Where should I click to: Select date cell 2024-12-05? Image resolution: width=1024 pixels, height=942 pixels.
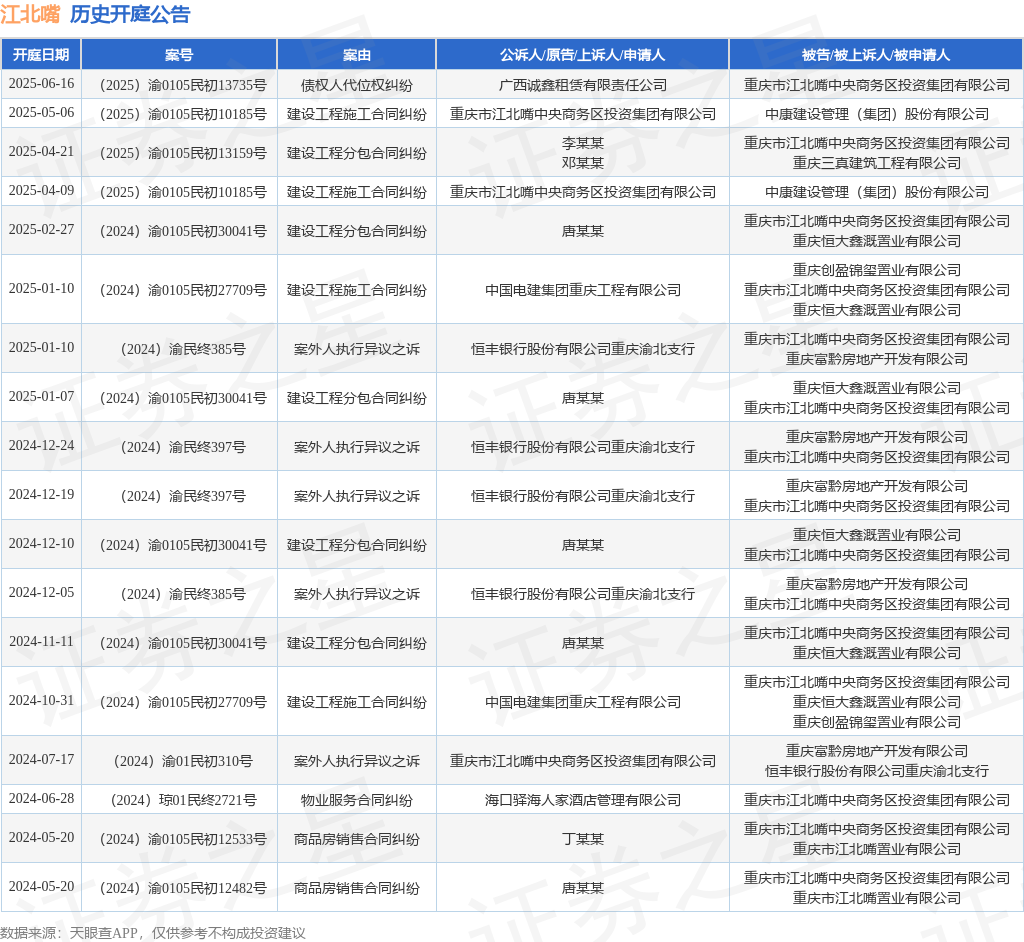click(x=41, y=593)
